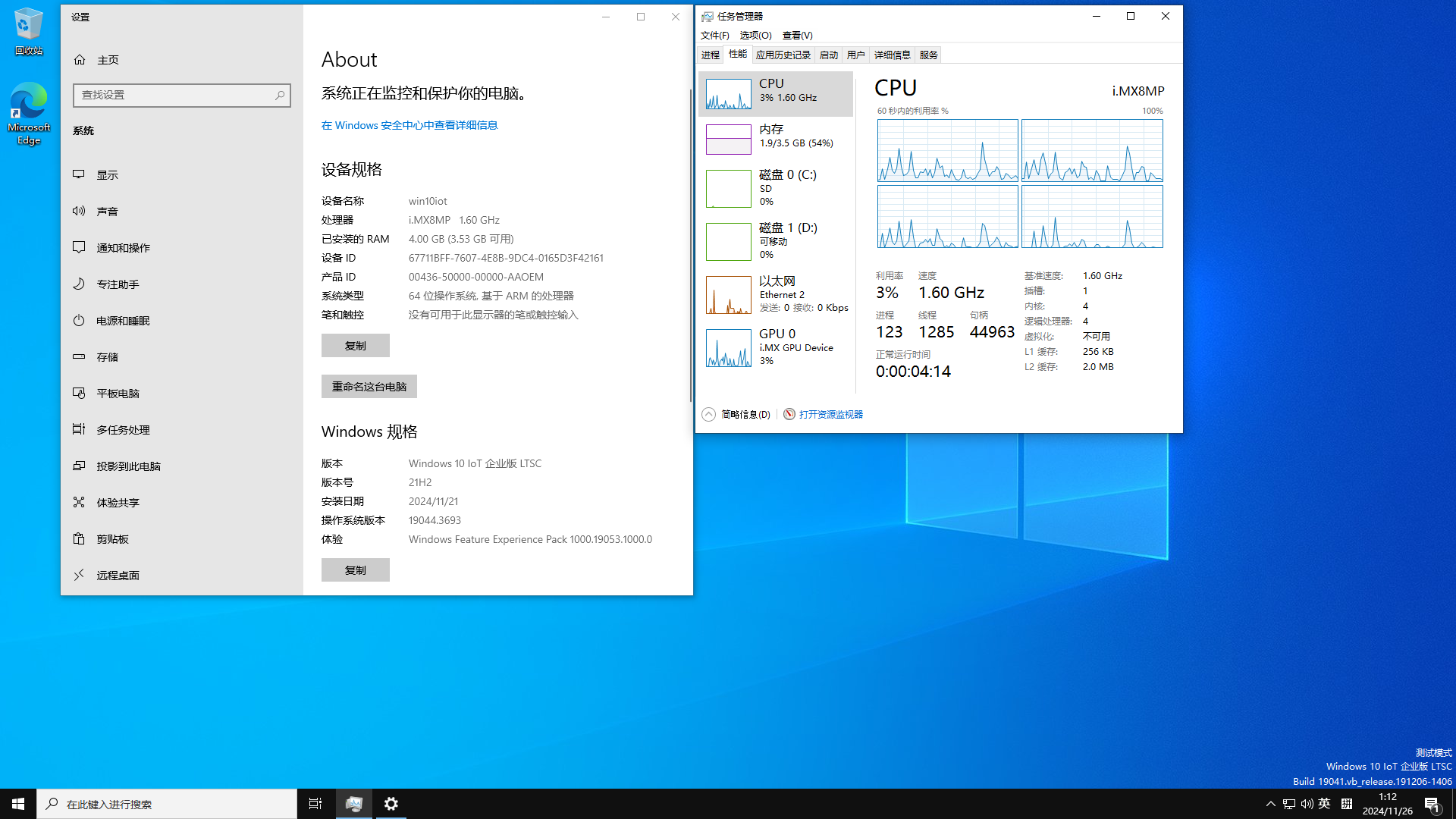The image size is (1456, 819).
Task: Click the device ID value text
Action: [506, 258]
